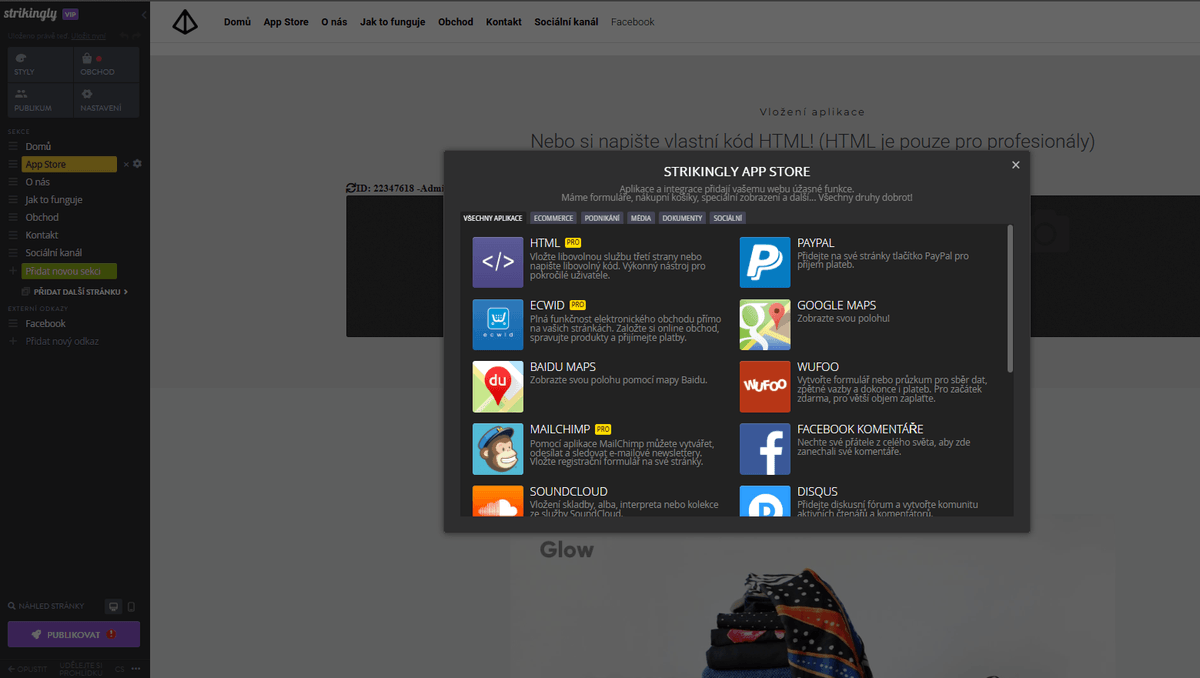The height and width of the screenshot is (678, 1200).
Task: Select Sociální kanál section in sidebar
Action: click(x=54, y=253)
